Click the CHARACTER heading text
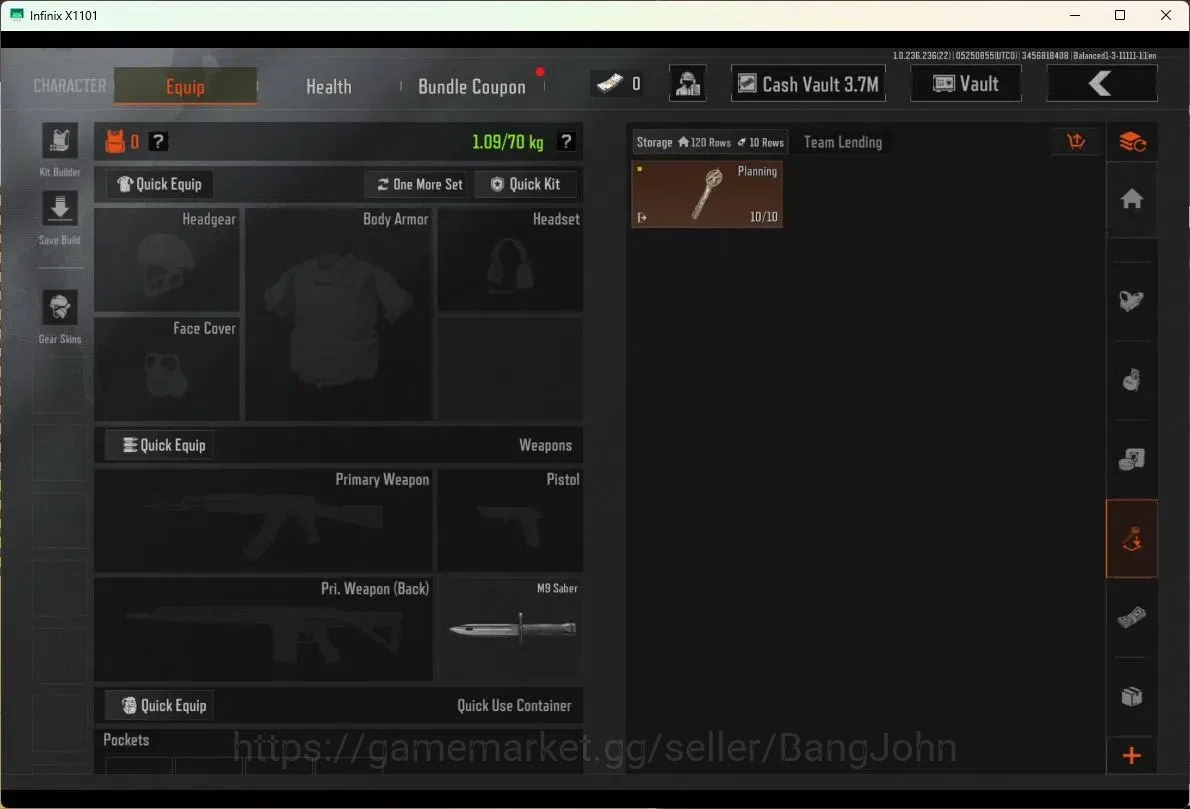The height and width of the screenshot is (809, 1190). (x=70, y=86)
